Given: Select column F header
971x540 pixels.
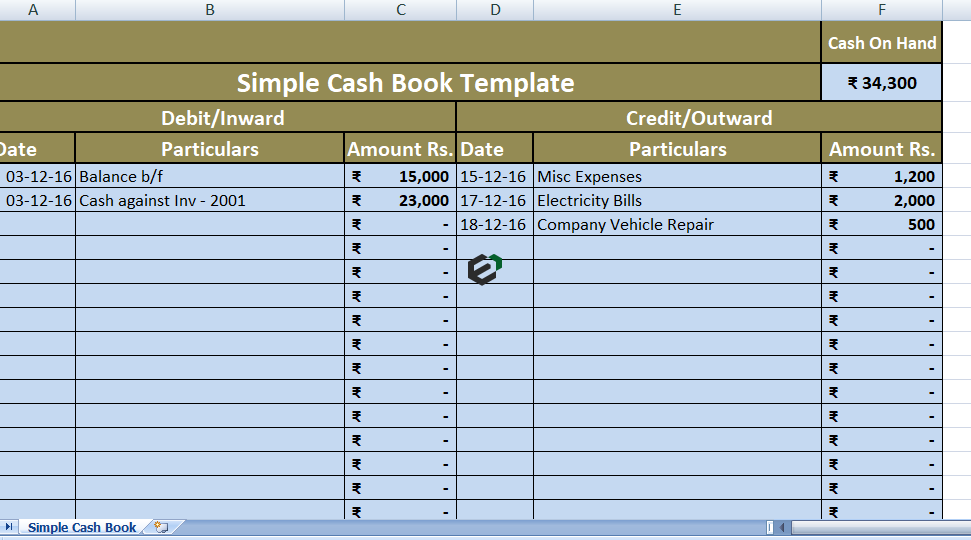Looking at the screenshot, I should point(881,10).
